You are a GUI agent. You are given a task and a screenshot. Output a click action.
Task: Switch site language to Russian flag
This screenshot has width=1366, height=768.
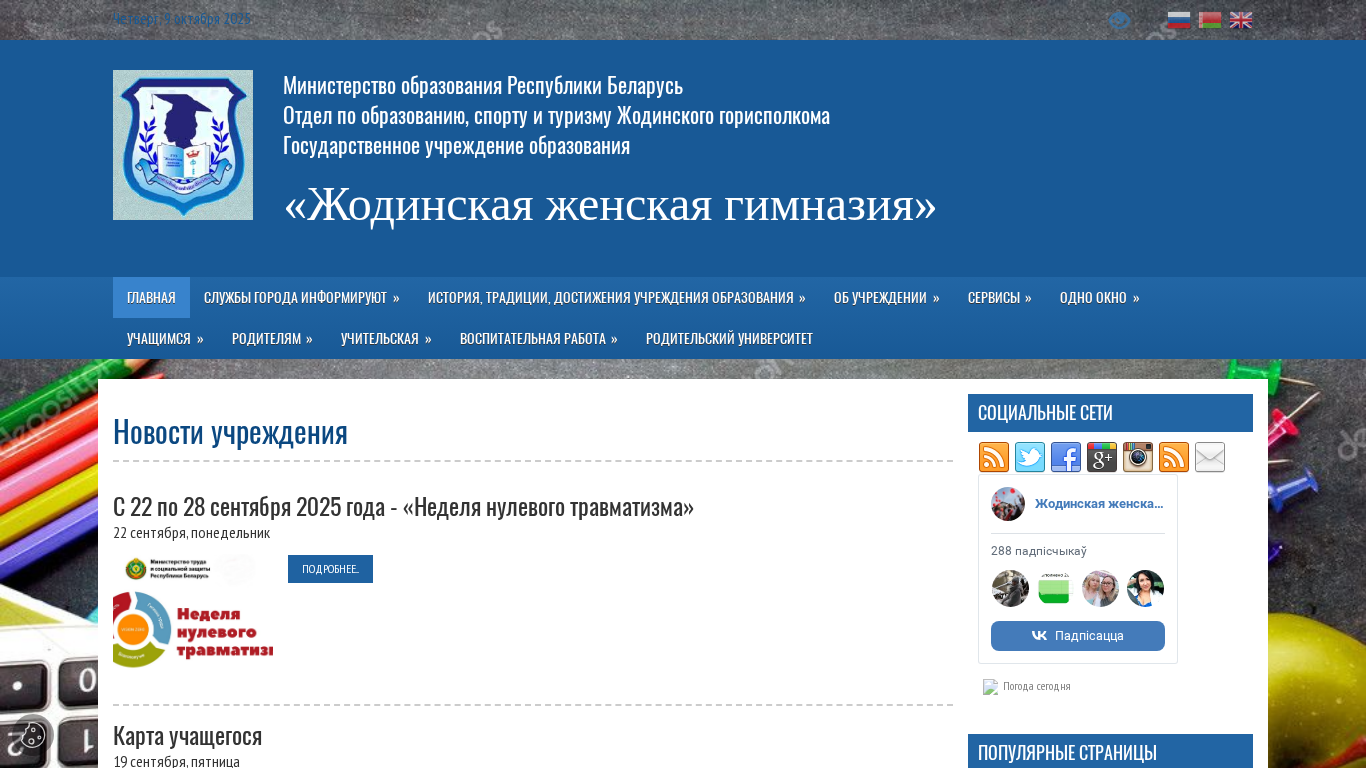coord(1179,20)
